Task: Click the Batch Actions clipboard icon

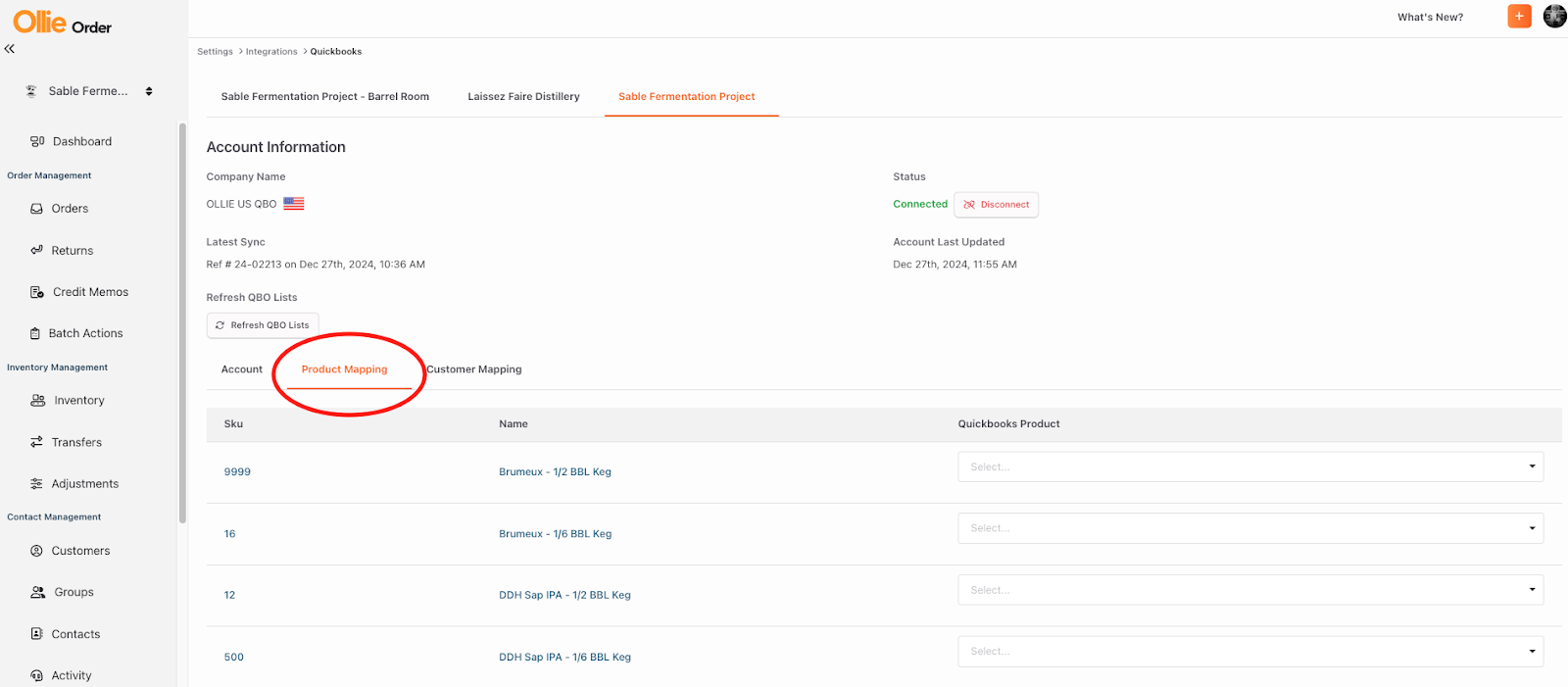Action: [x=35, y=333]
